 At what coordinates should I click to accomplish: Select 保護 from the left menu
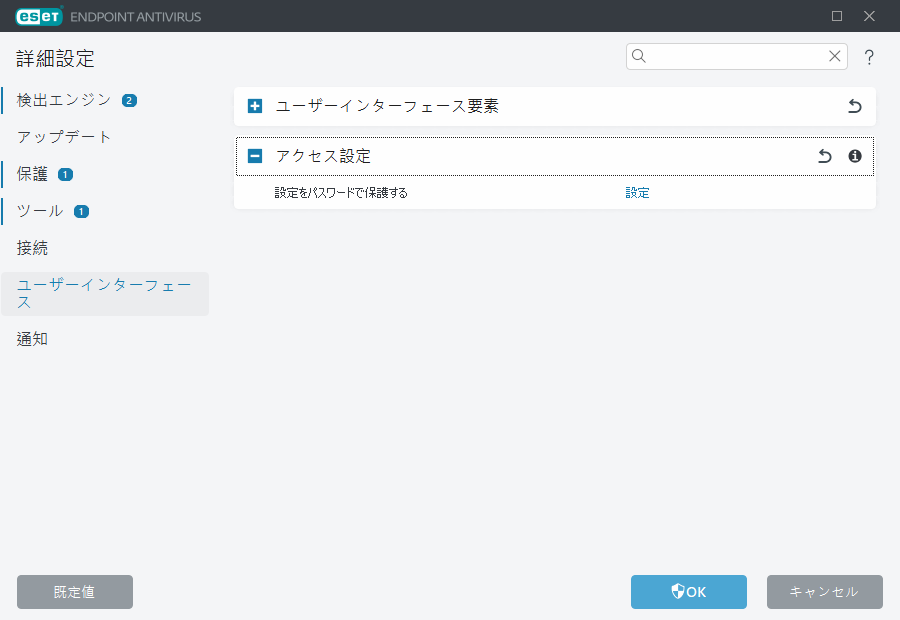[x=32, y=174]
